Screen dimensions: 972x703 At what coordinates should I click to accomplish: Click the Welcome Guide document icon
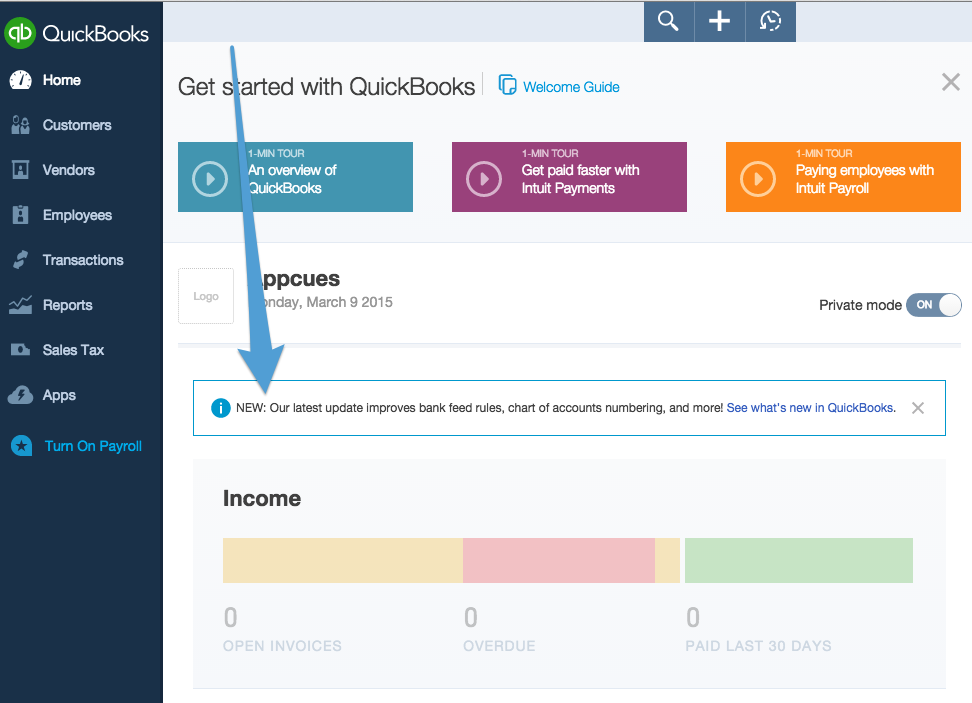coord(507,84)
